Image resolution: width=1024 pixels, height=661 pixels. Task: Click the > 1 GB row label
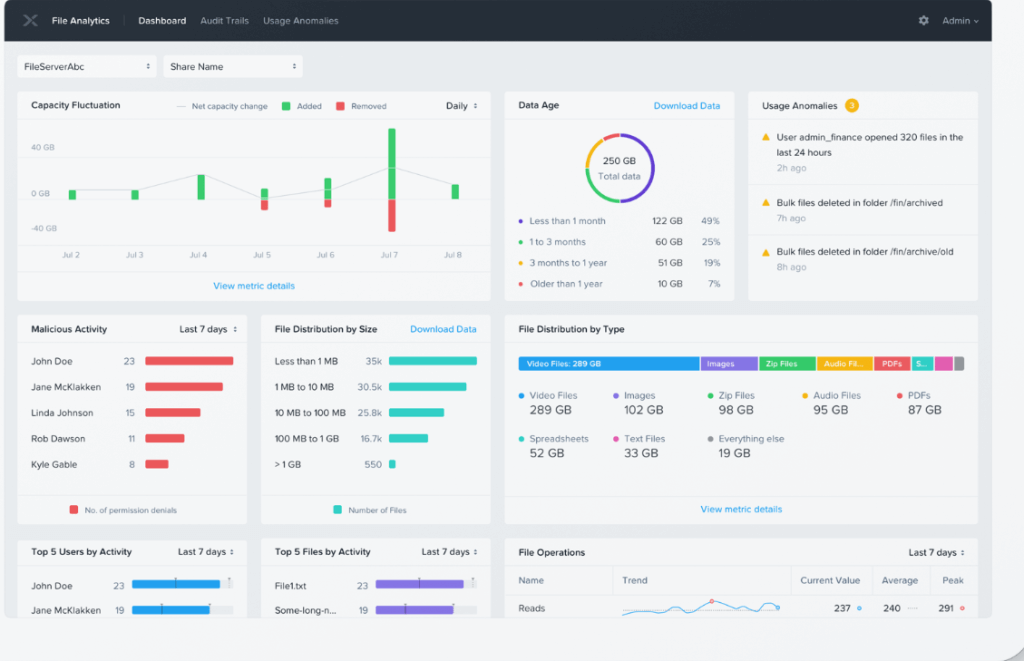(x=288, y=464)
